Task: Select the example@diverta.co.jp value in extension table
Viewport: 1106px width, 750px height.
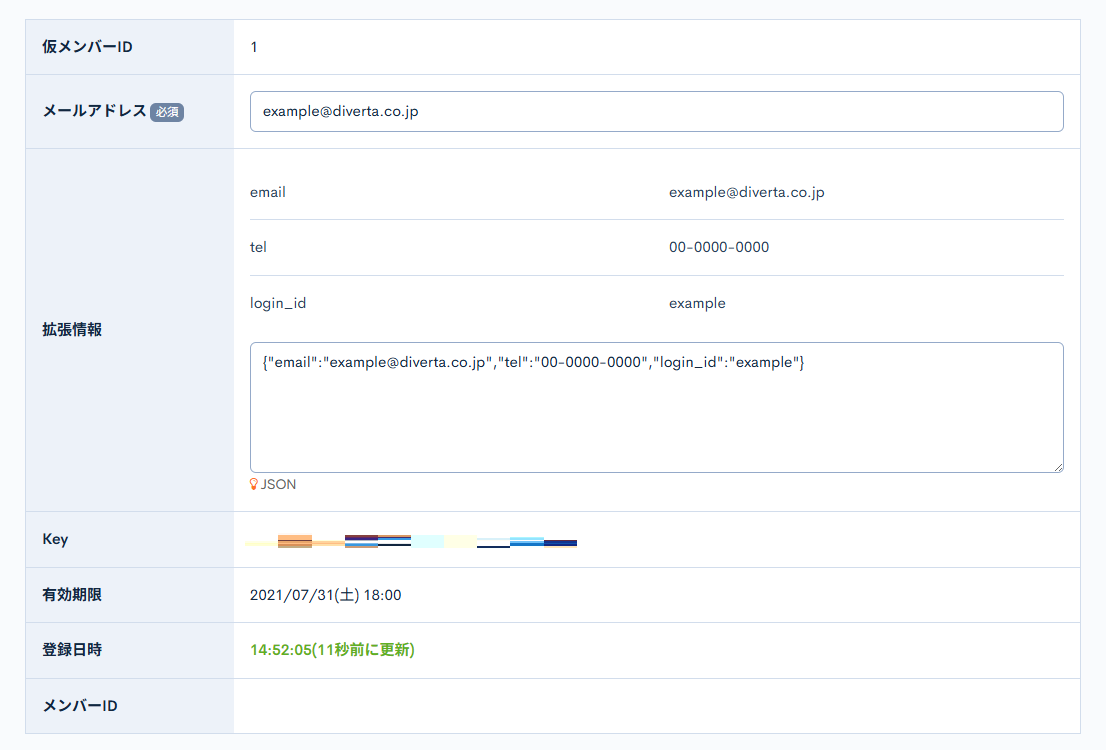Action: pos(746,192)
